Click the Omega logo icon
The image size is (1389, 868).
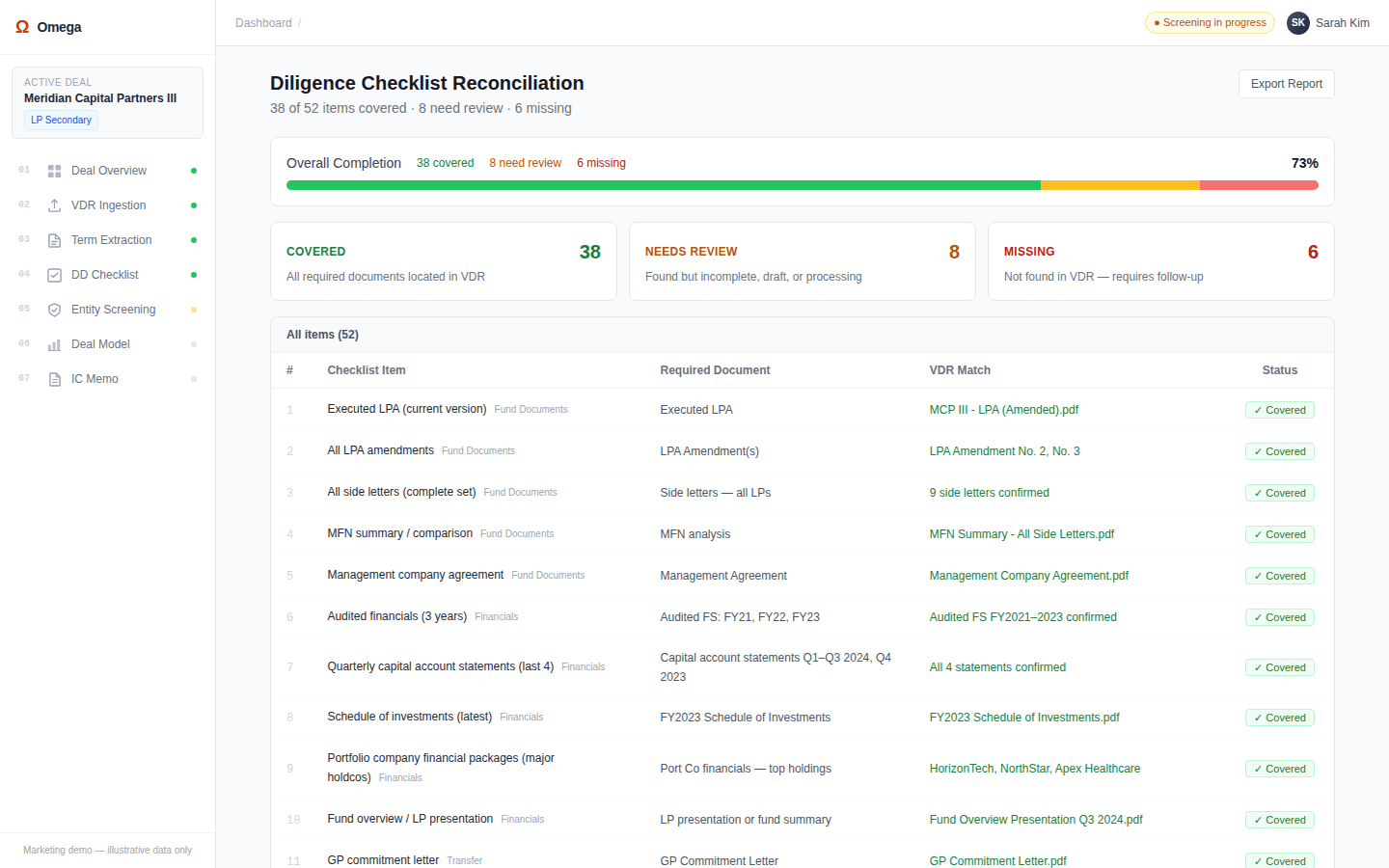click(22, 27)
